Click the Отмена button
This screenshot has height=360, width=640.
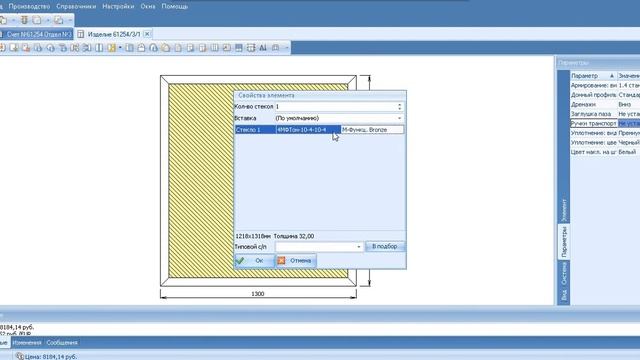click(296, 260)
